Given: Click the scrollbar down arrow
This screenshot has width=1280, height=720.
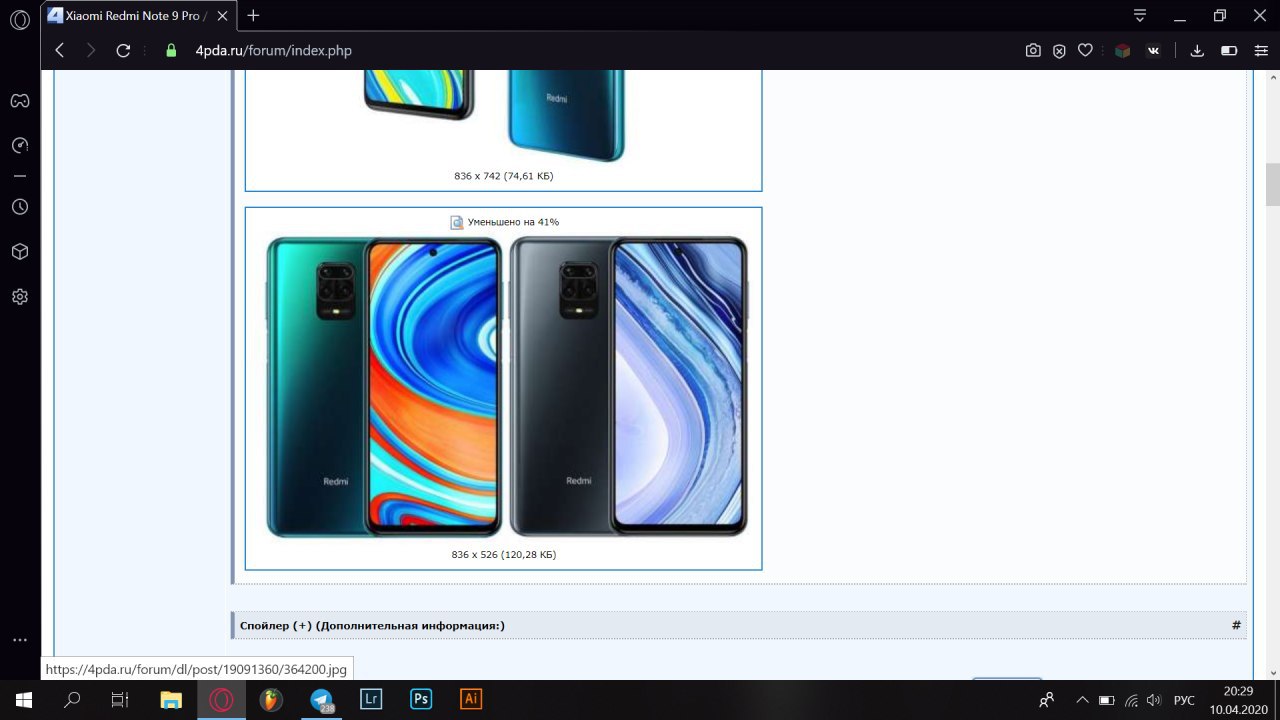Looking at the screenshot, I should point(1272,671).
